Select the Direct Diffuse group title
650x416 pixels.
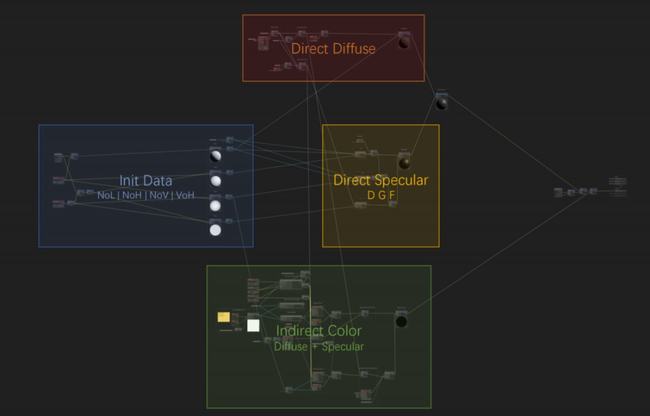point(333,47)
